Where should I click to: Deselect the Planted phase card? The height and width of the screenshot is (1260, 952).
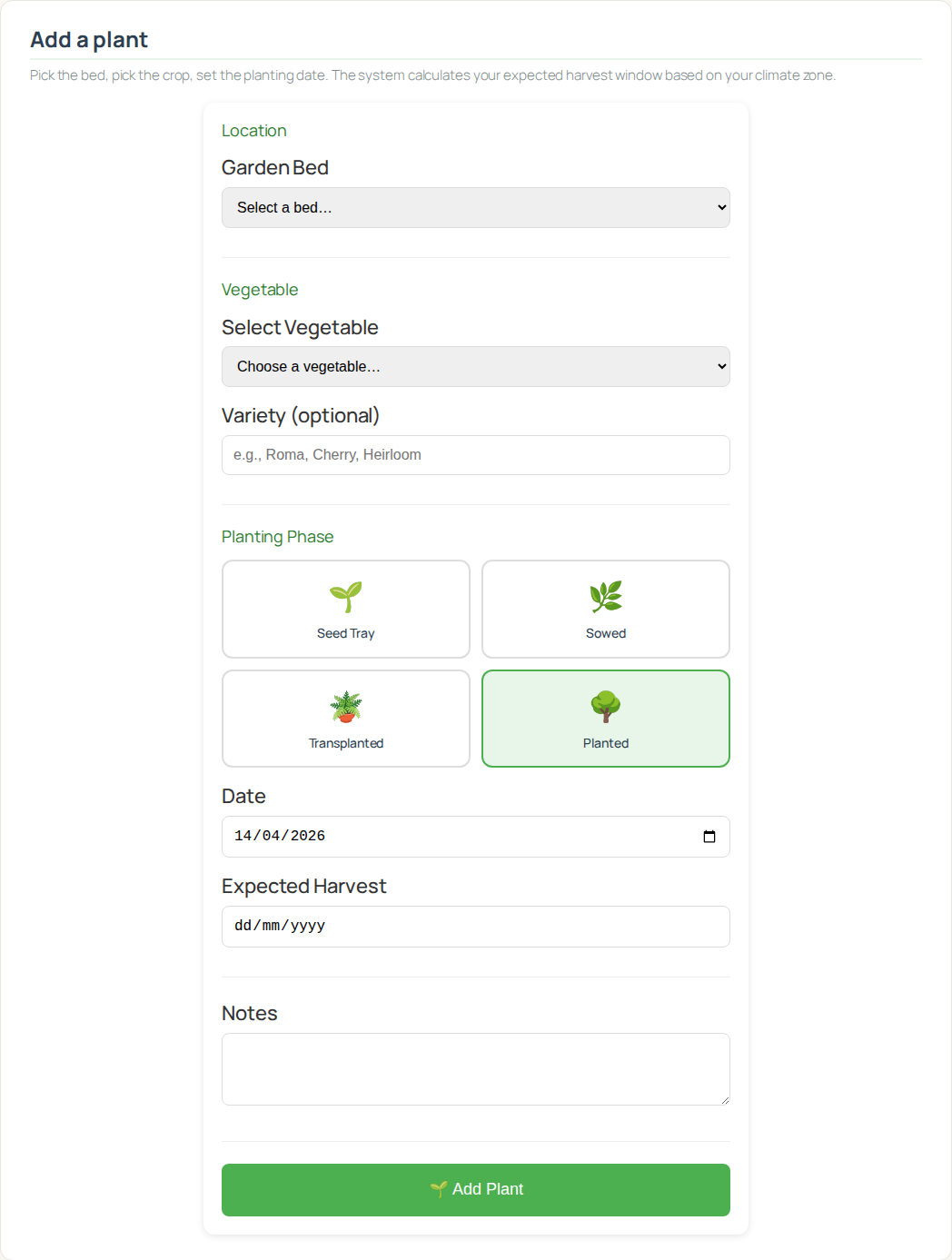coord(605,719)
